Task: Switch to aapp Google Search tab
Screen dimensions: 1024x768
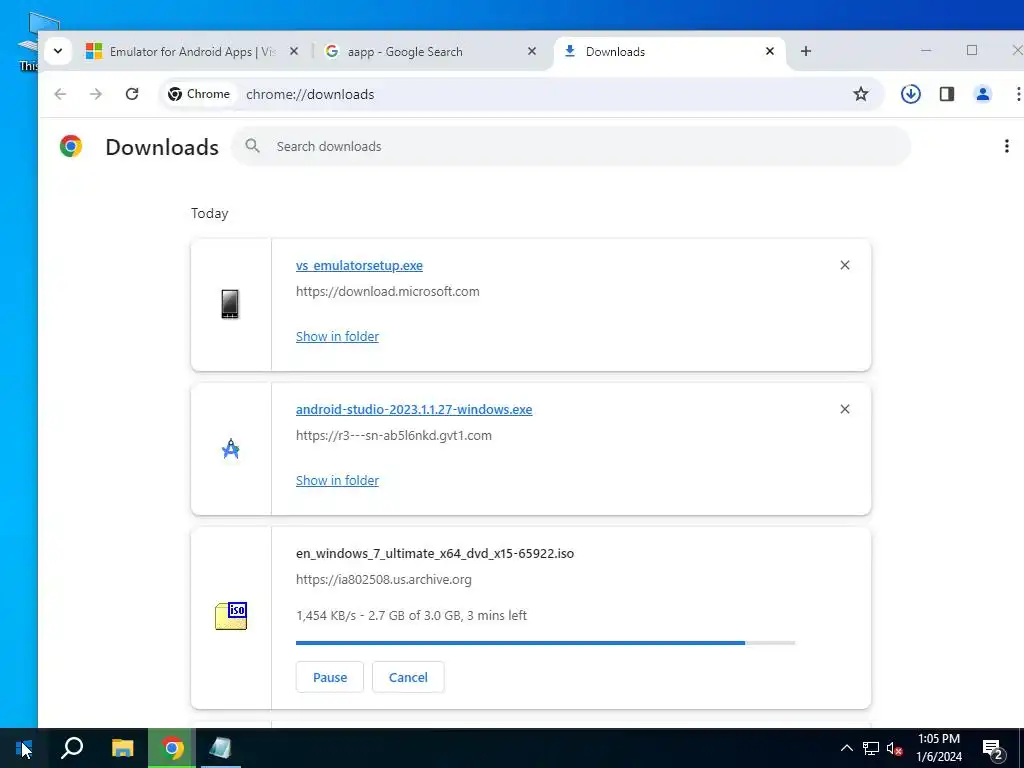Action: (x=431, y=52)
